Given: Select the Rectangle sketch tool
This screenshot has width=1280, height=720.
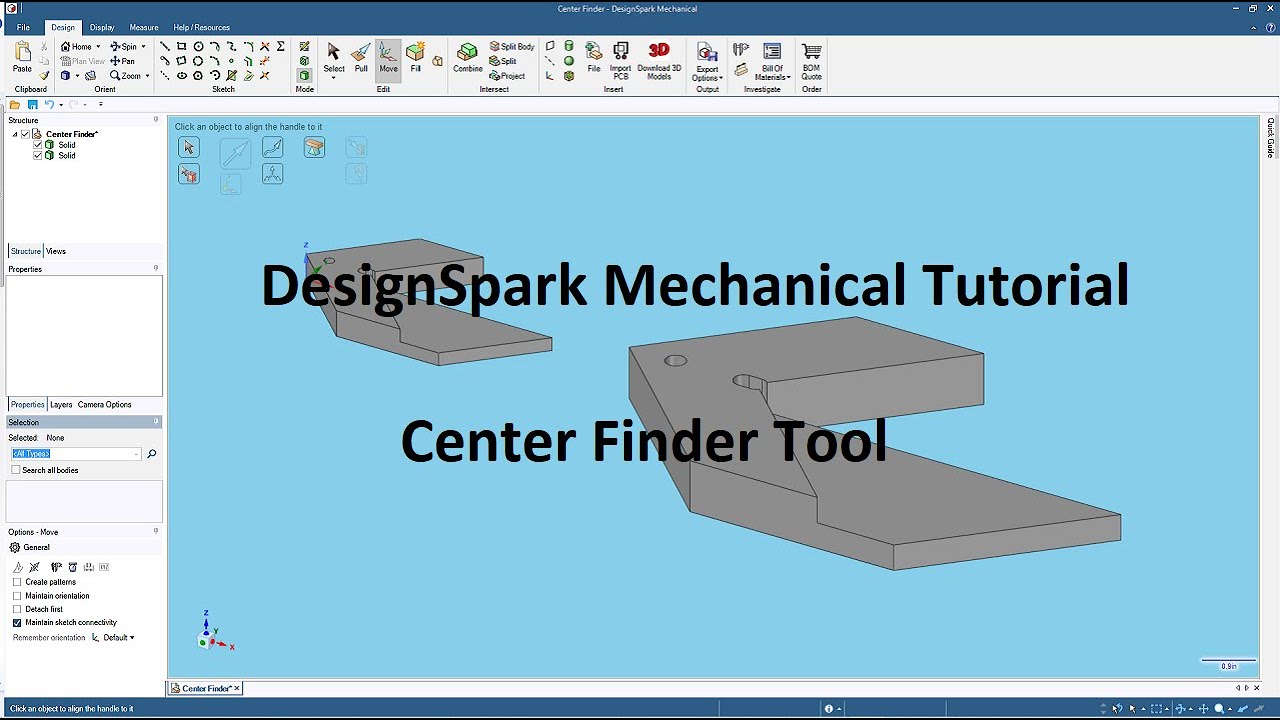Looking at the screenshot, I should (x=181, y=46).
